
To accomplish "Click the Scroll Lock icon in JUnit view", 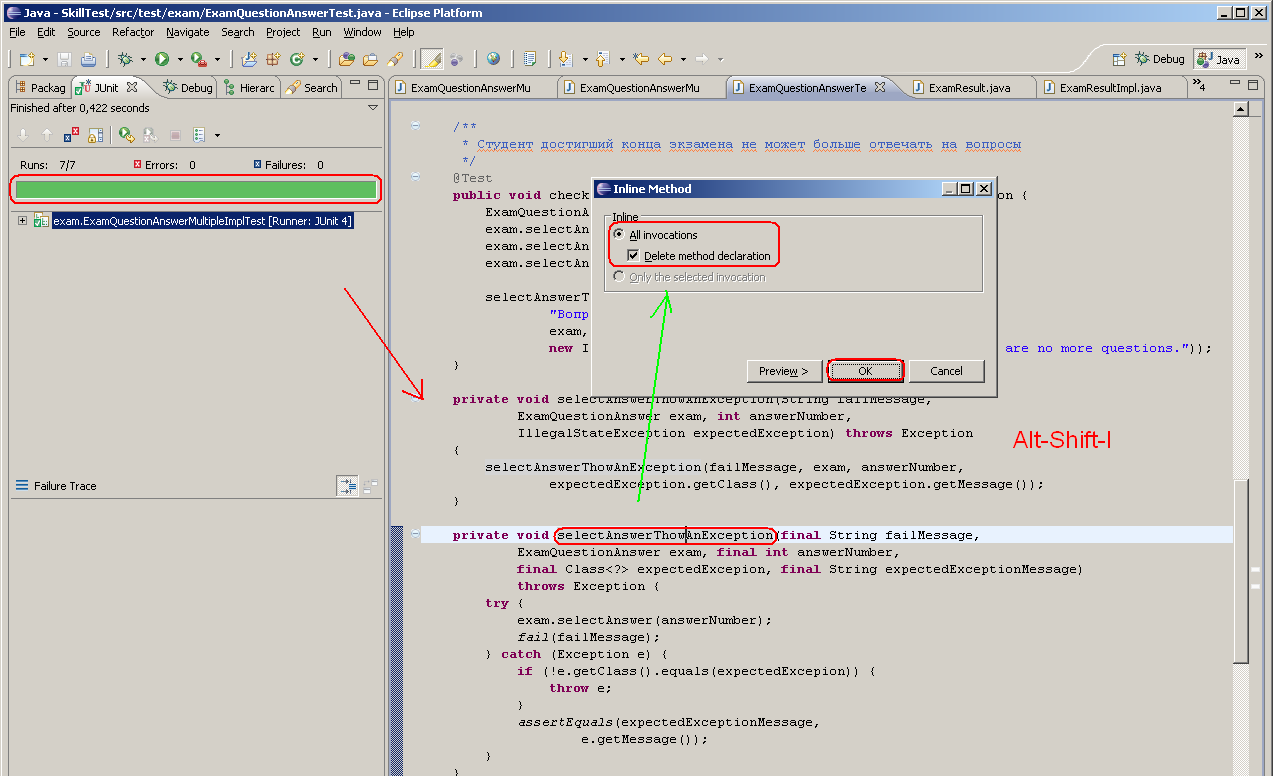I will [x=96, y=133].
